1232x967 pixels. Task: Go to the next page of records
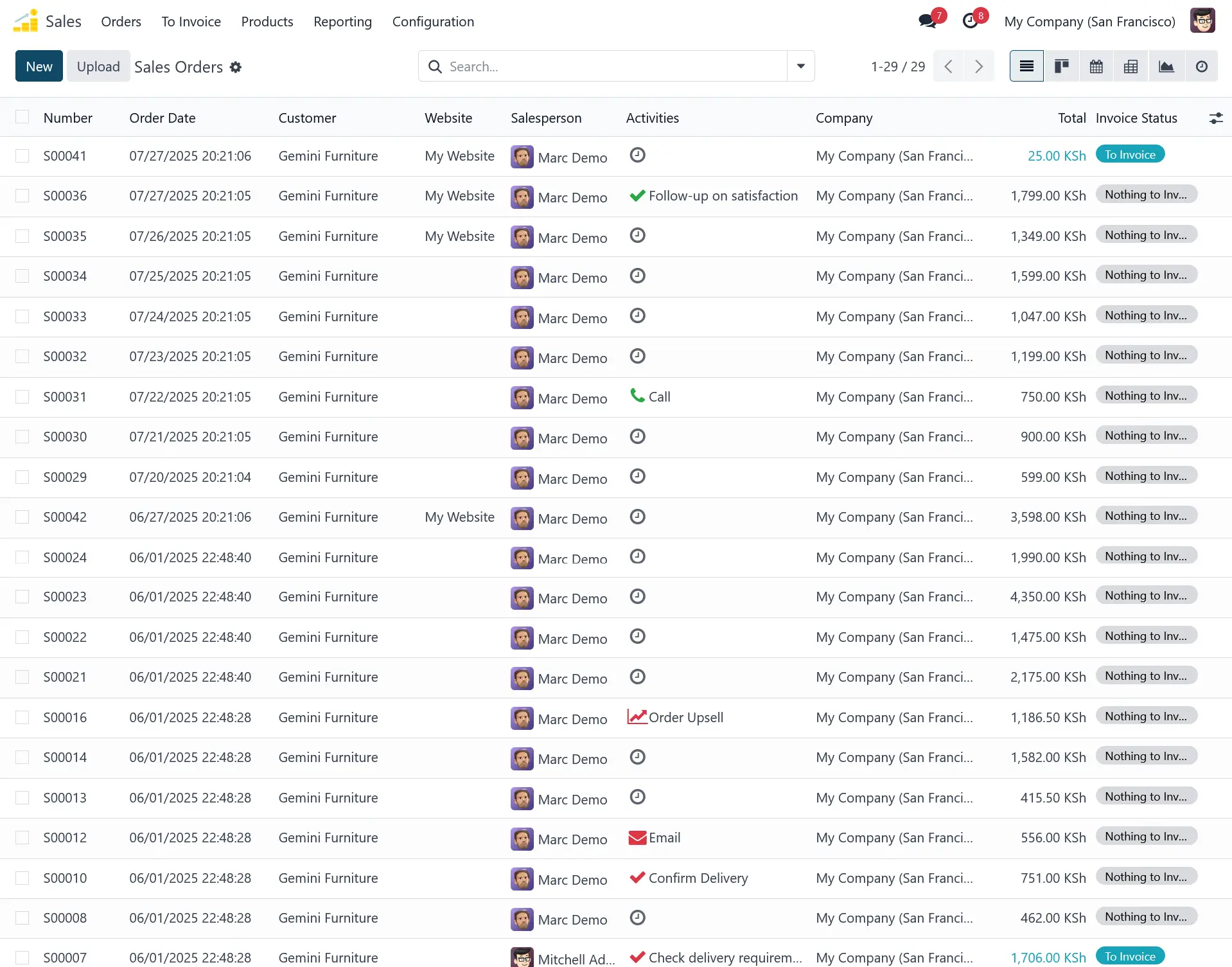978,66
